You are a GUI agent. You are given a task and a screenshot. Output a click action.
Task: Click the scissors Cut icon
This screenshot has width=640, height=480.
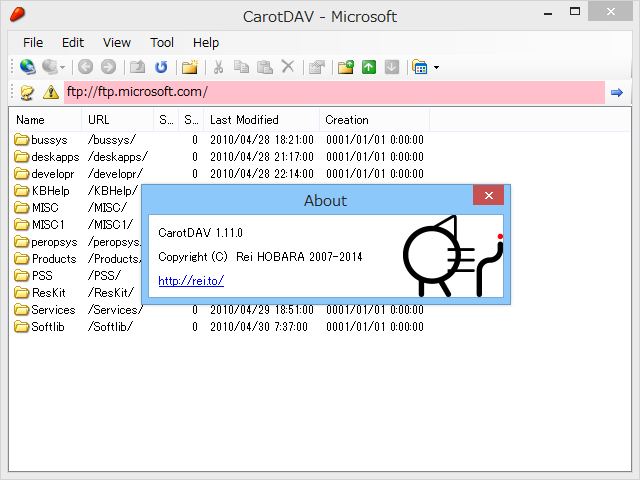[x=218, y=67]
